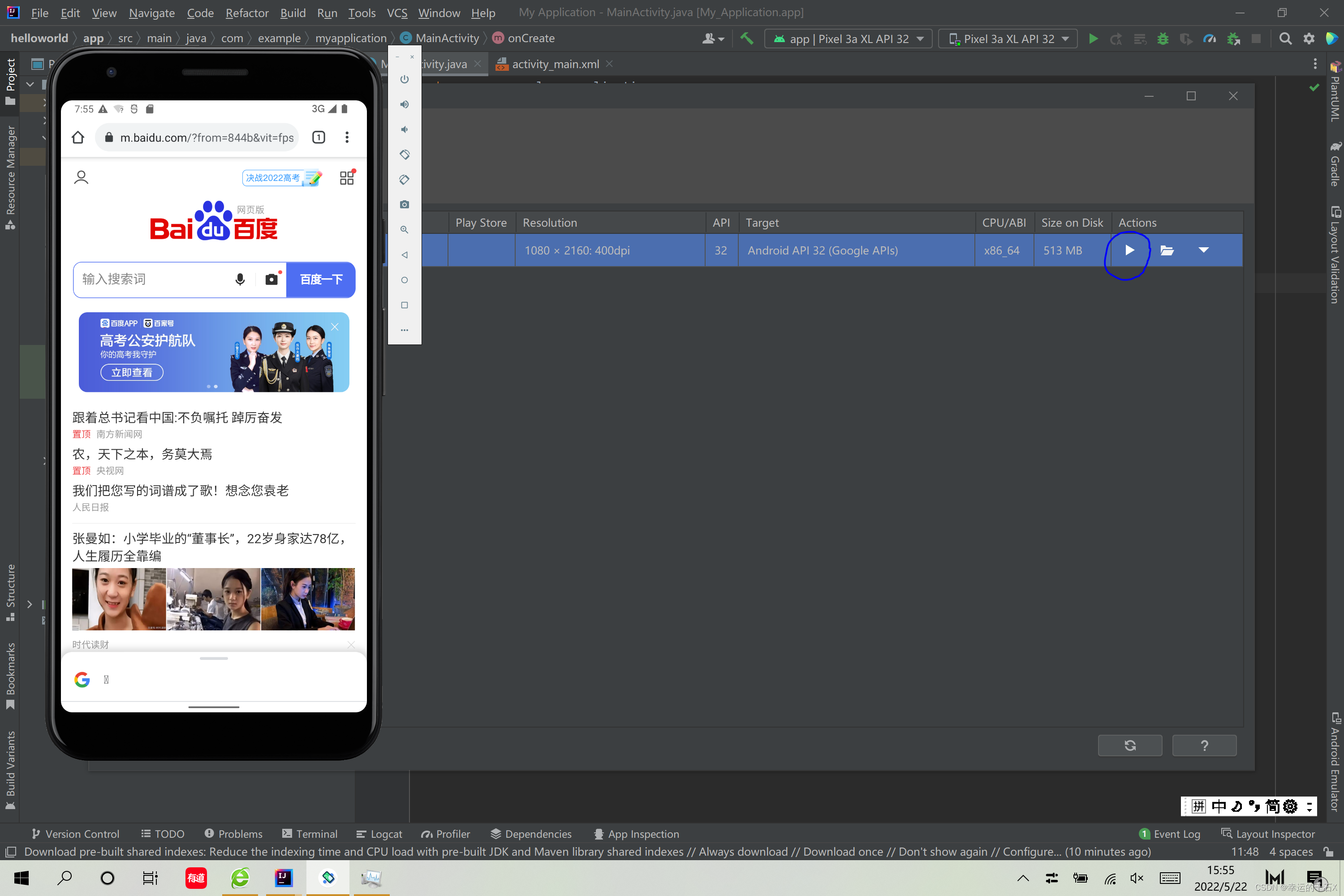
Task: Click the Make Project hammer icon
Action: 747,39
